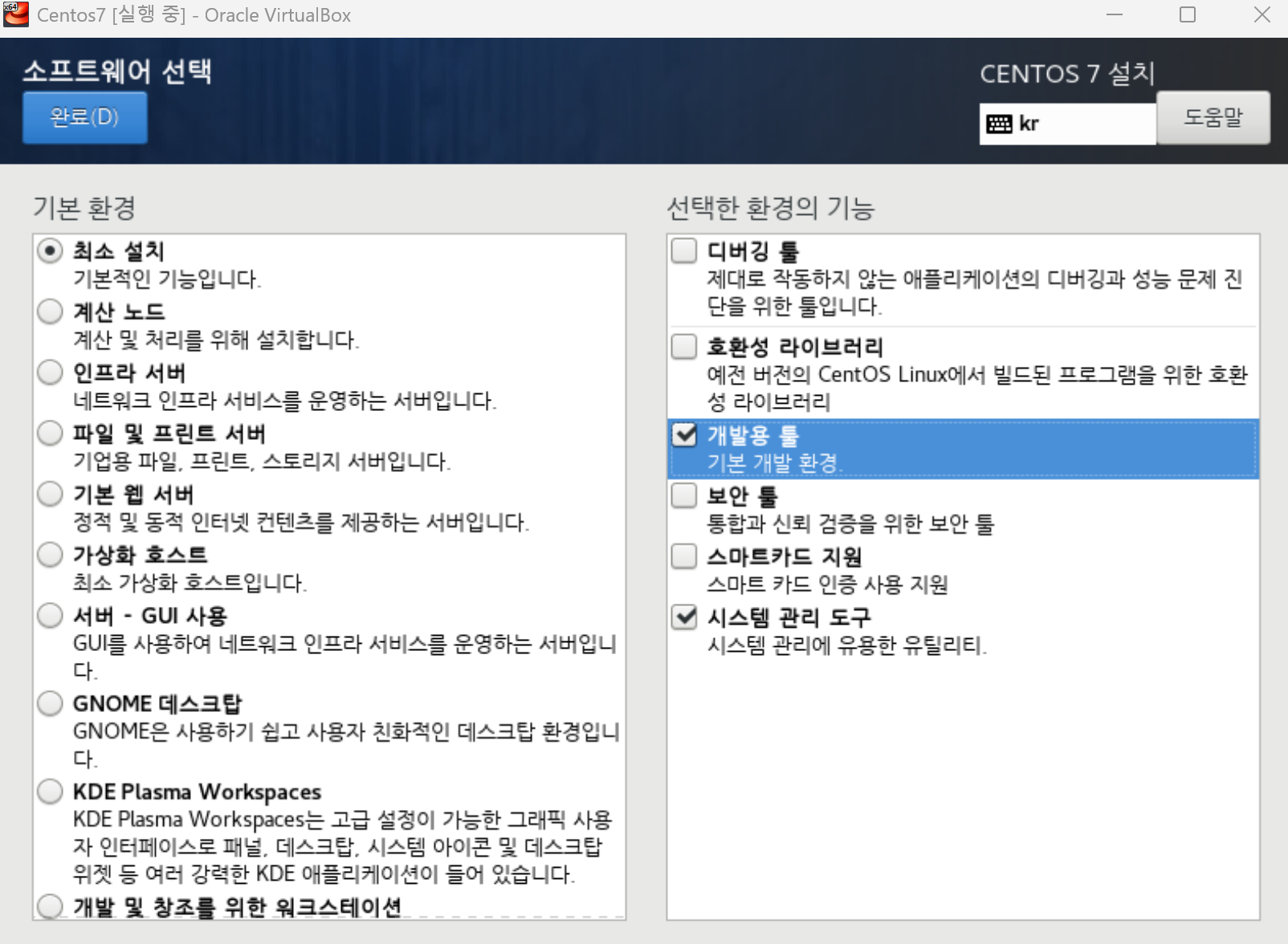Open the 도움말 help button

tap(1213, 117)
